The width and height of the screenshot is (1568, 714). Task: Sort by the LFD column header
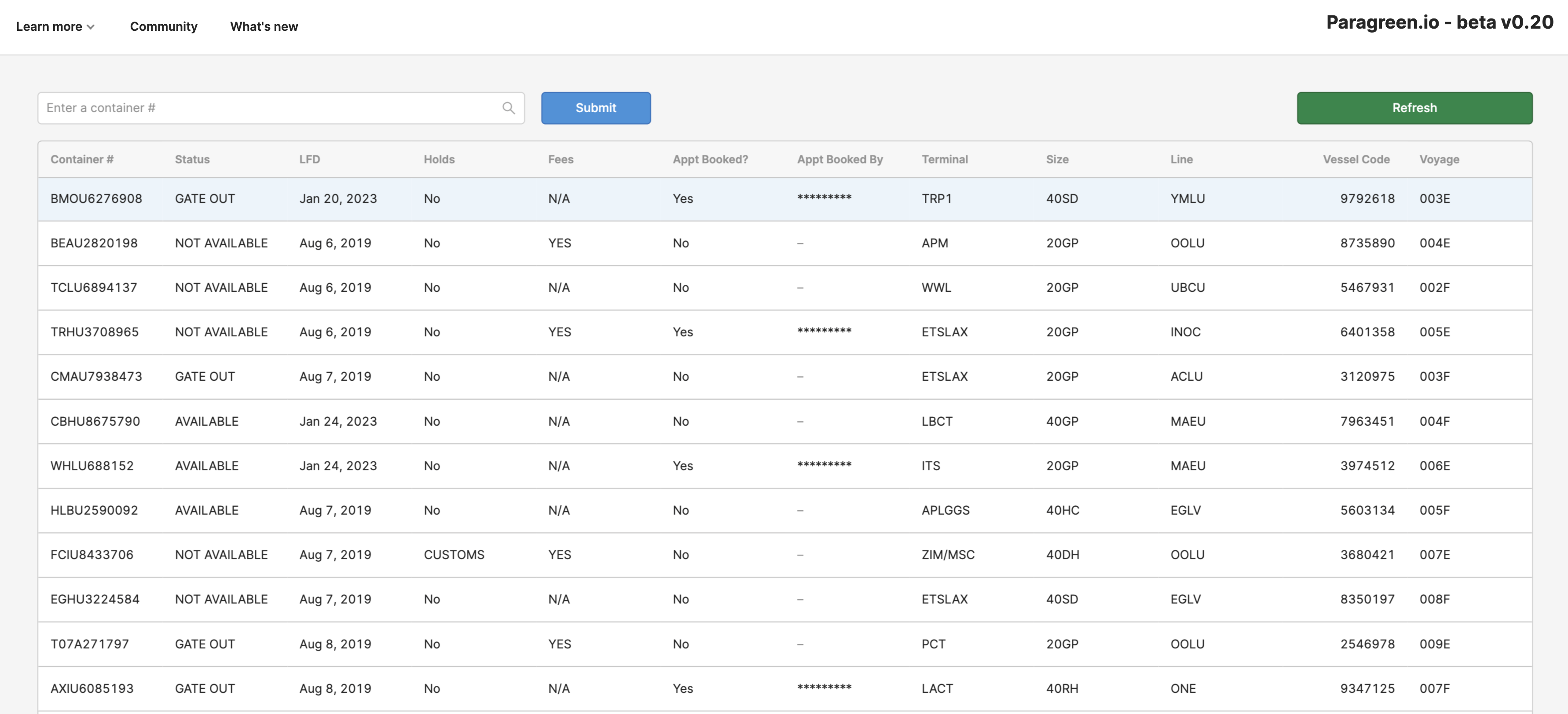tap(309, 159)
